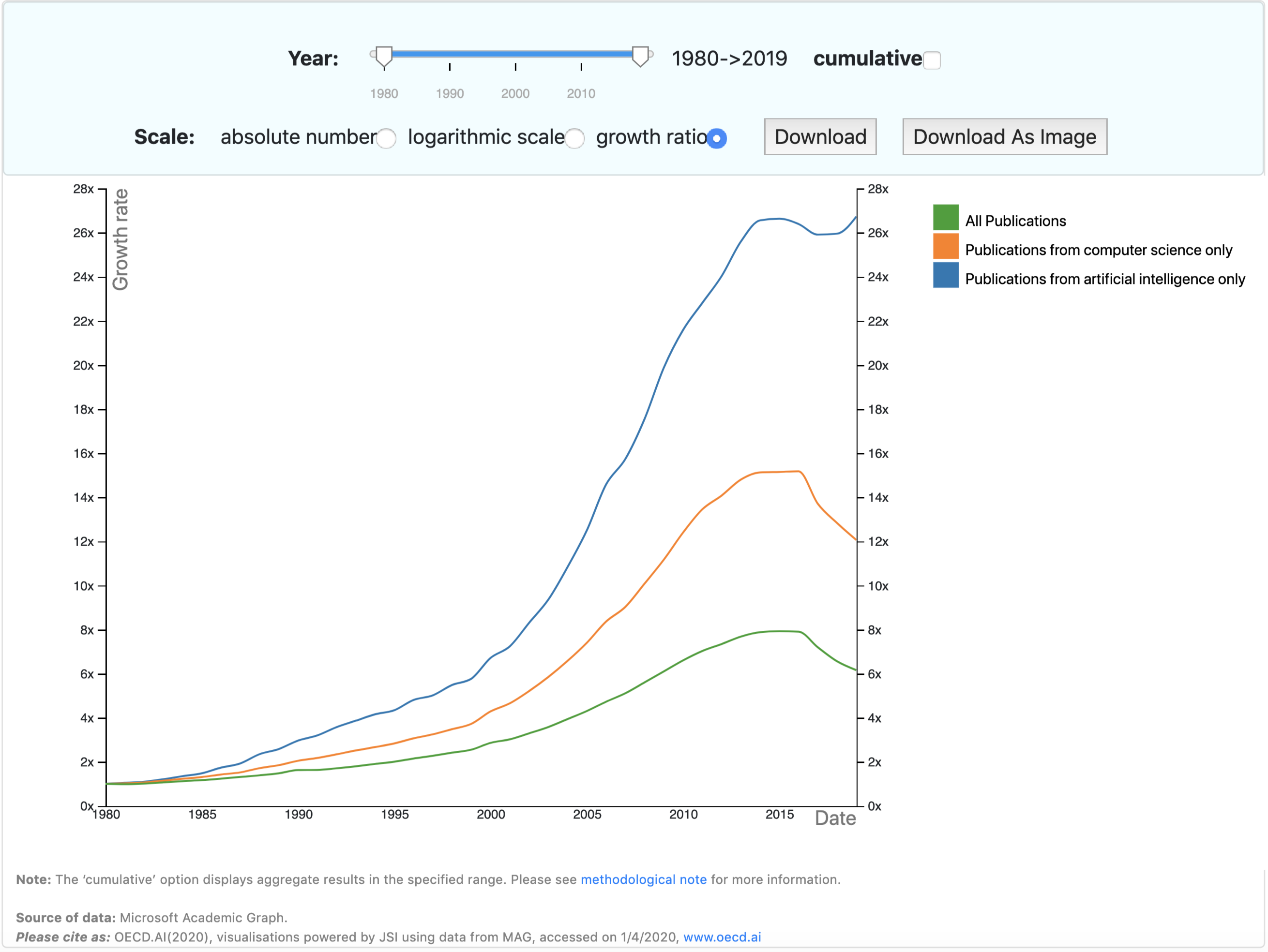This screenshot has width=1268, height=952.
Task: Click the 1980->2019 year range text
Action: (729, 58)
